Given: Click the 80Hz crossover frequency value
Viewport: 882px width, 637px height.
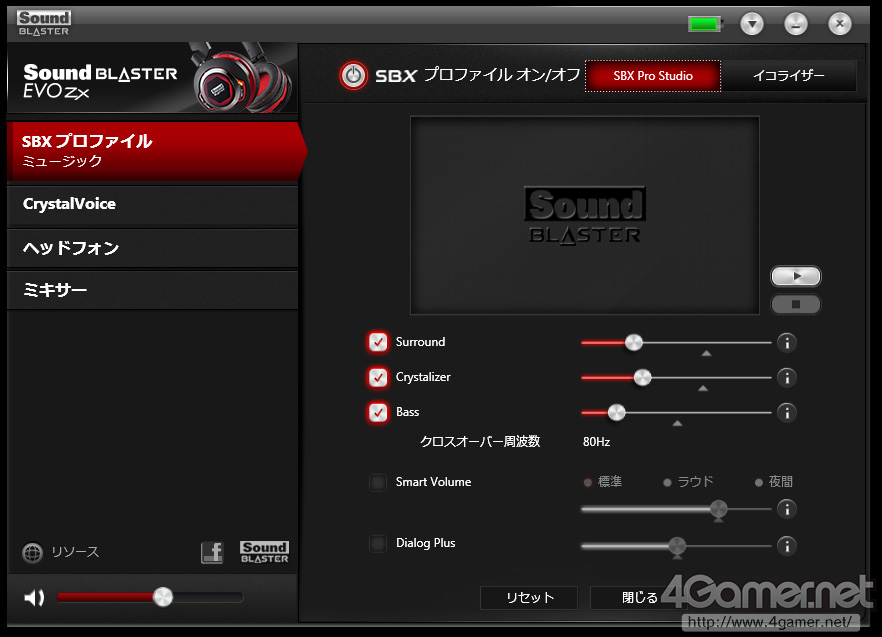Looking at the screenshot, I should tap(596, 442).
